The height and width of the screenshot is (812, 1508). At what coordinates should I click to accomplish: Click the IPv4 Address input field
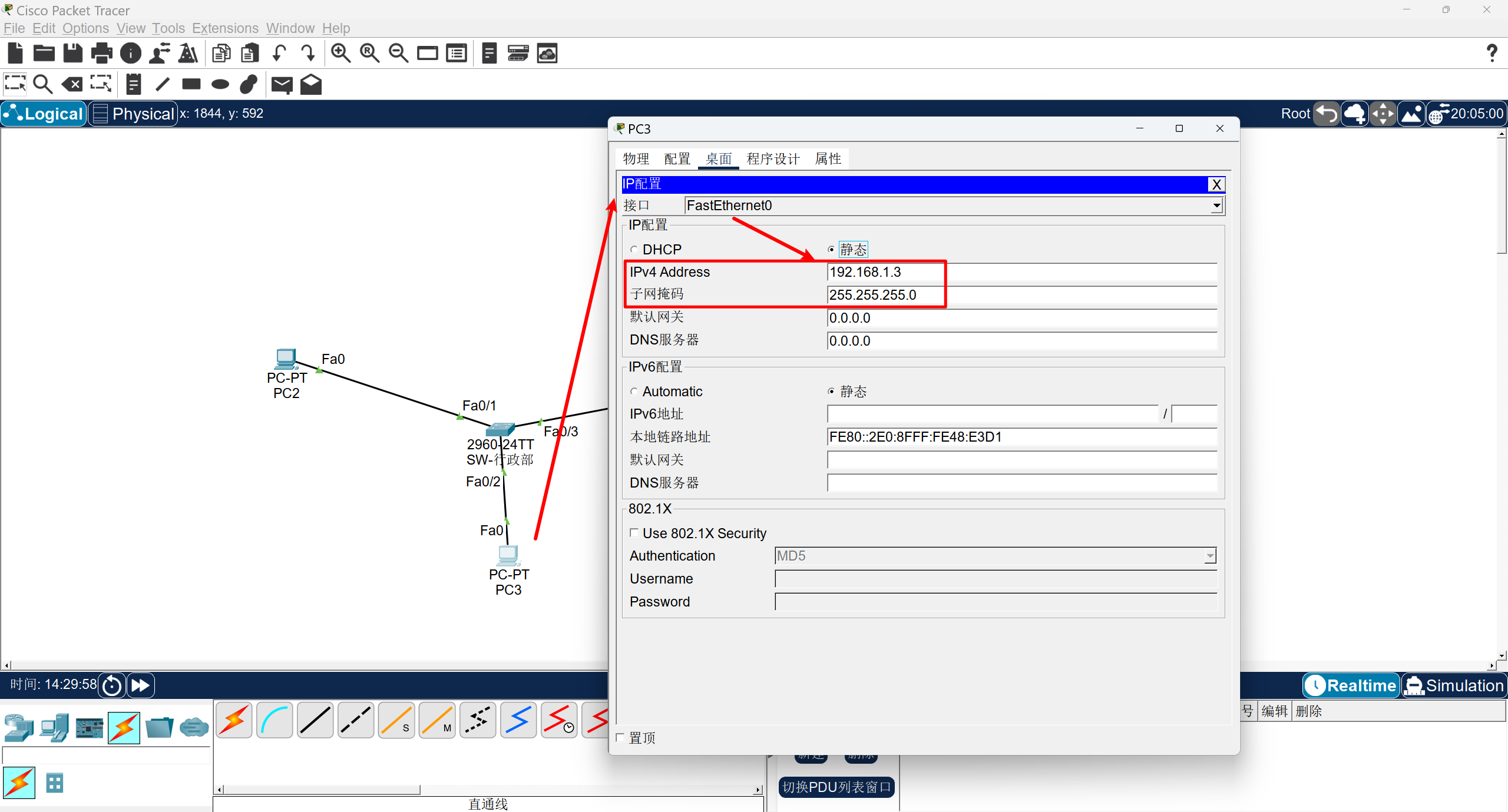click(x=1022, y=272)
